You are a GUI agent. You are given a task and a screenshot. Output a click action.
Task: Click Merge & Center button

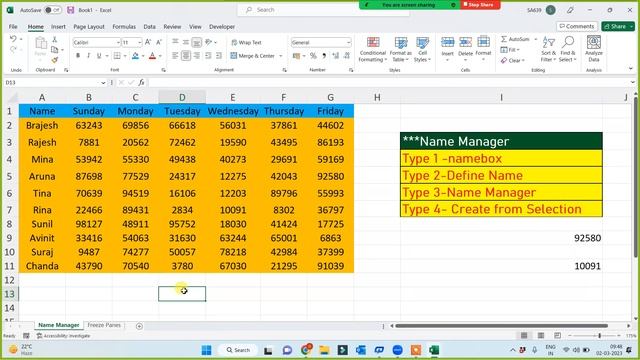click(252, 56)
